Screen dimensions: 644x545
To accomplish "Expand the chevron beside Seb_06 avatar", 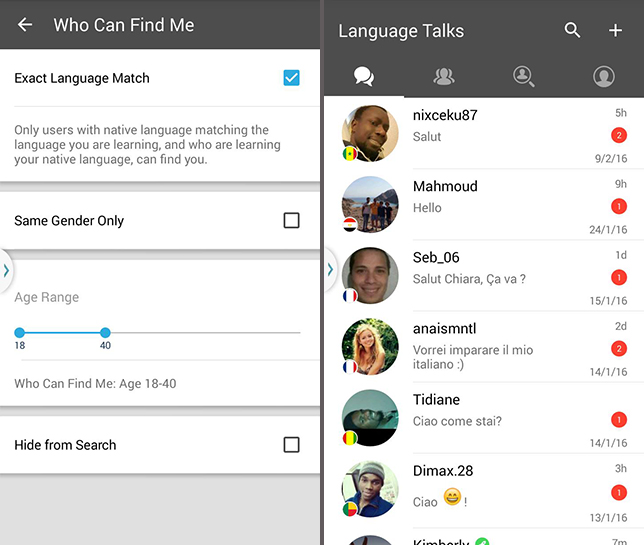I will point(330,269).
